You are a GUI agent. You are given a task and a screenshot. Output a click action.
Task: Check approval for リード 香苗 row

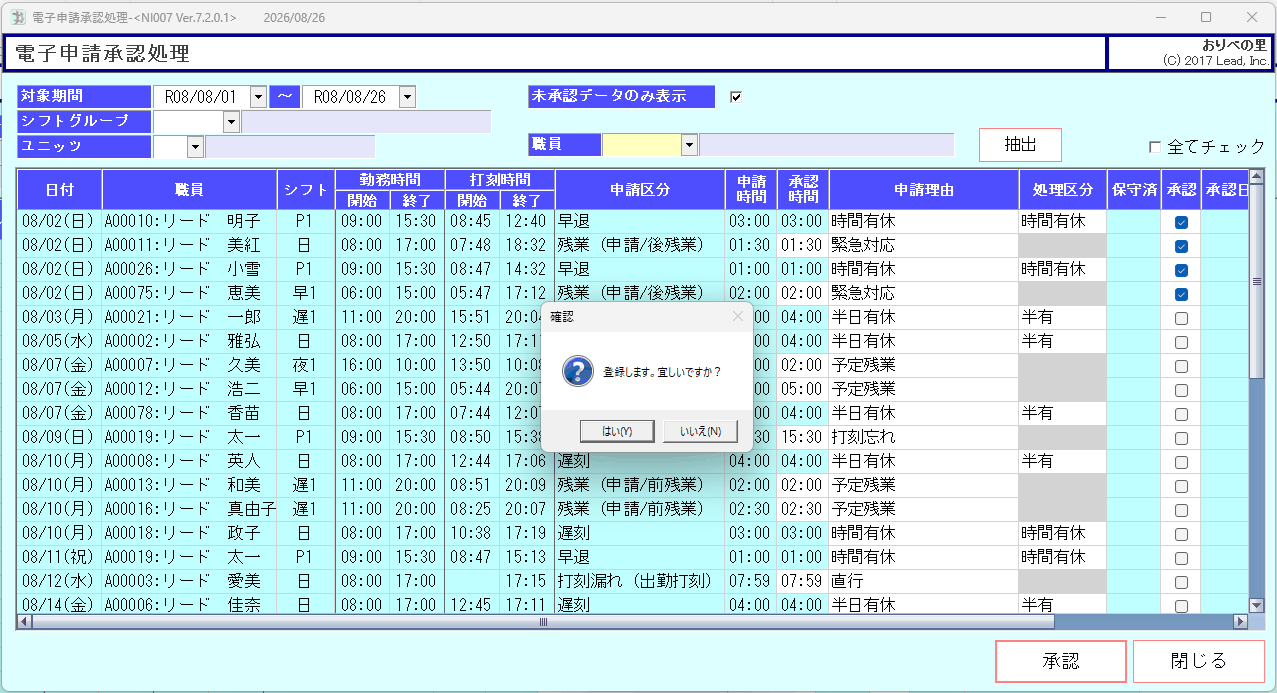[1181, 414]
